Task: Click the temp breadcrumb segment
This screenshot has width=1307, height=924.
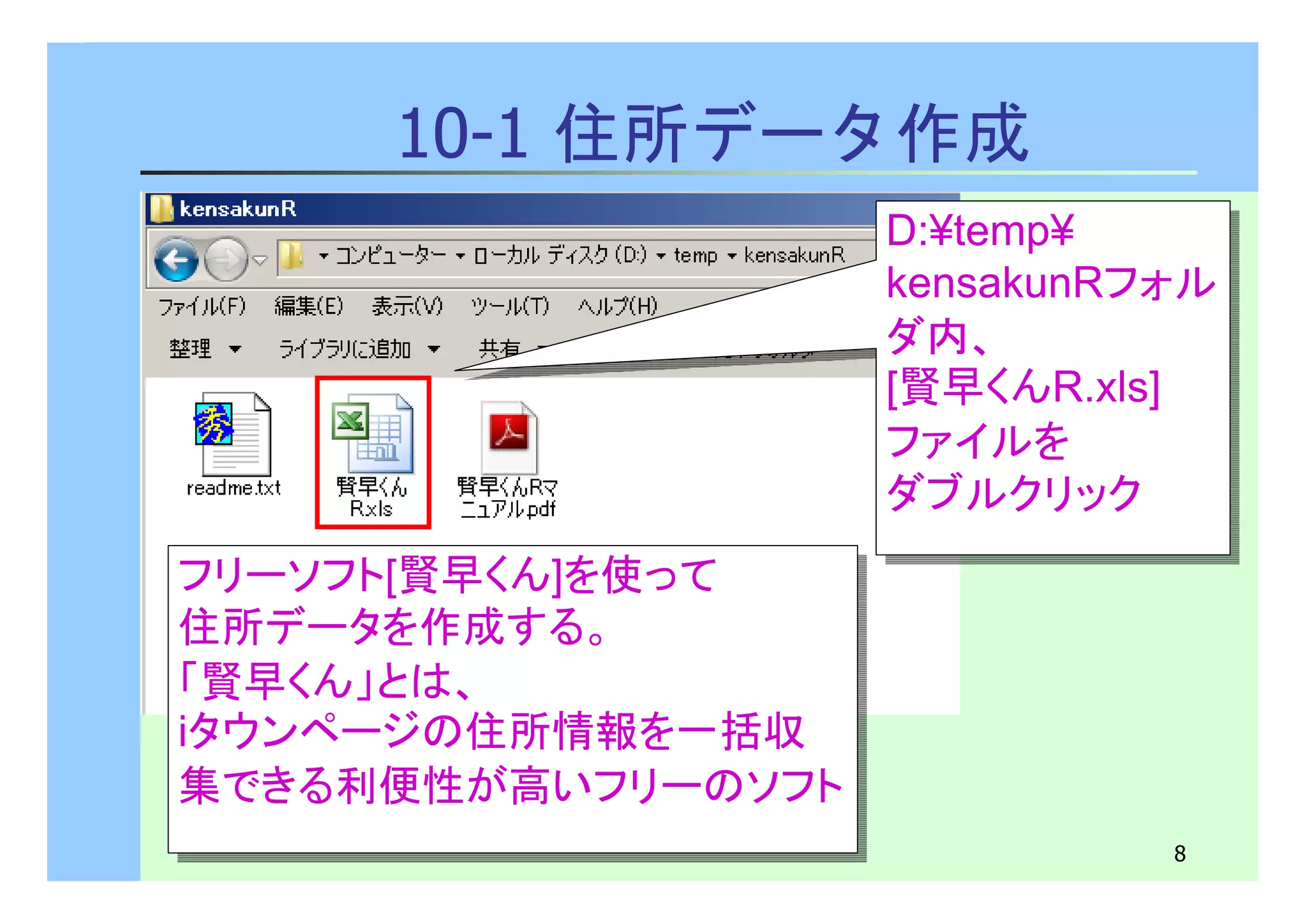Action: (x=696, y=256)
